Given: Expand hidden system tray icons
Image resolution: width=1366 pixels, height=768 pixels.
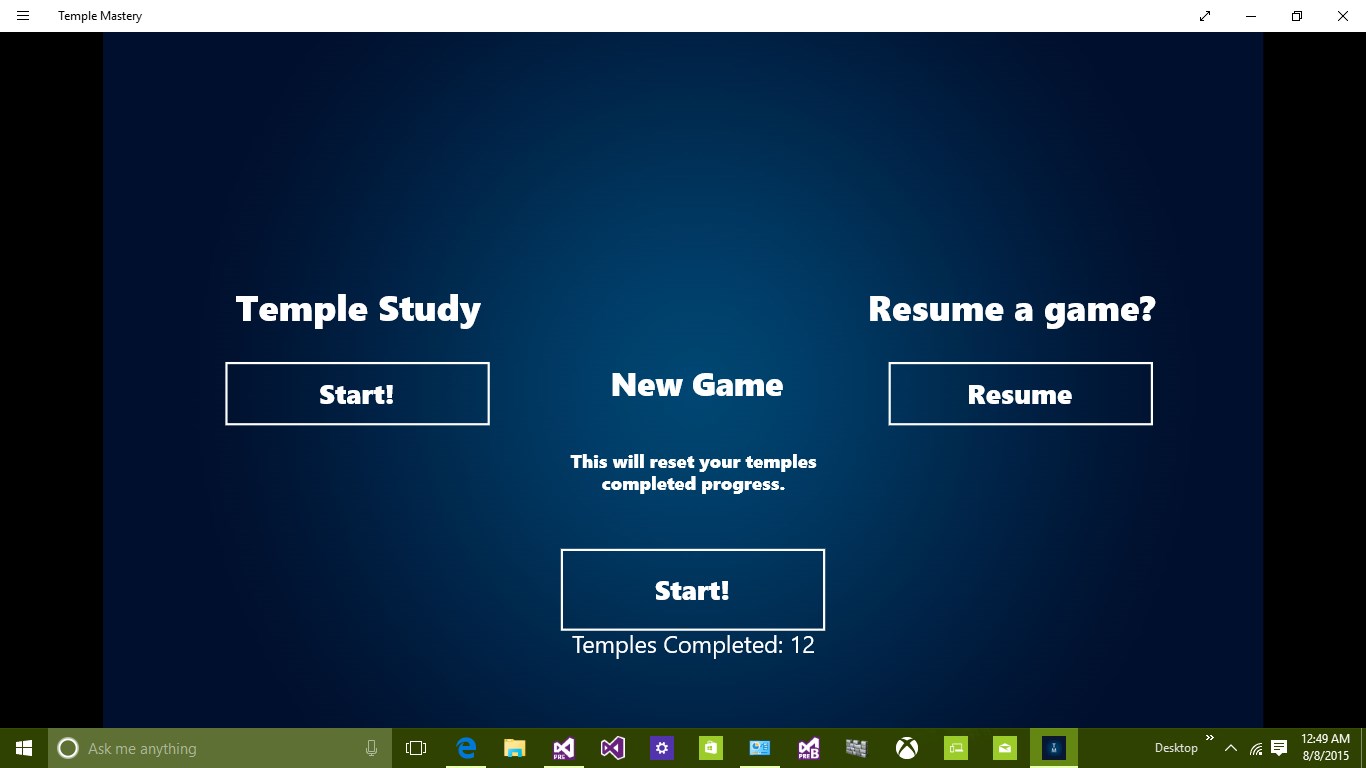Looking at the screenshot, I should (1231, 748).
